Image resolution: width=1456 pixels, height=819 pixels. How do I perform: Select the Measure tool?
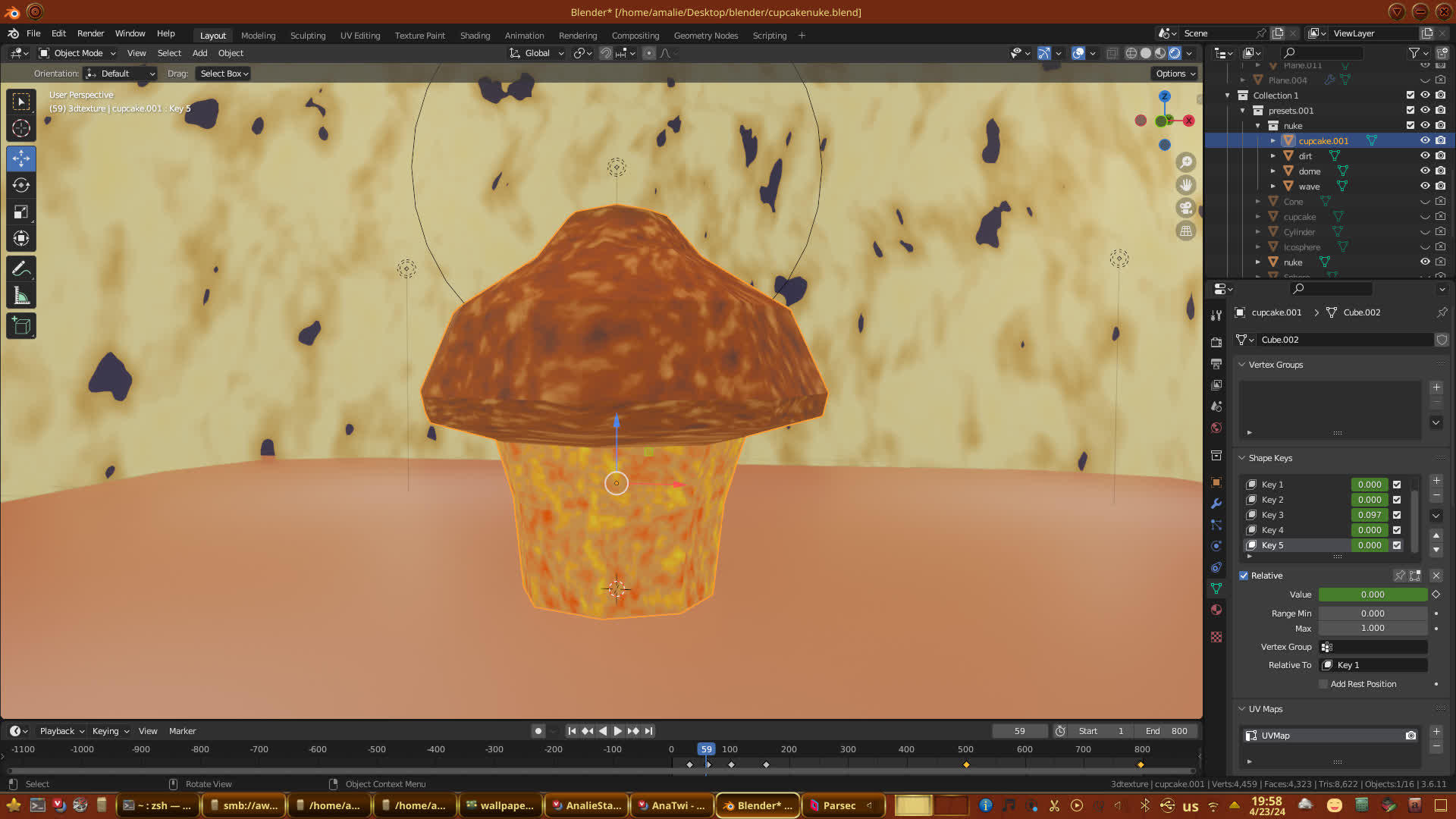pyautogui.click(x=21, y=297)
